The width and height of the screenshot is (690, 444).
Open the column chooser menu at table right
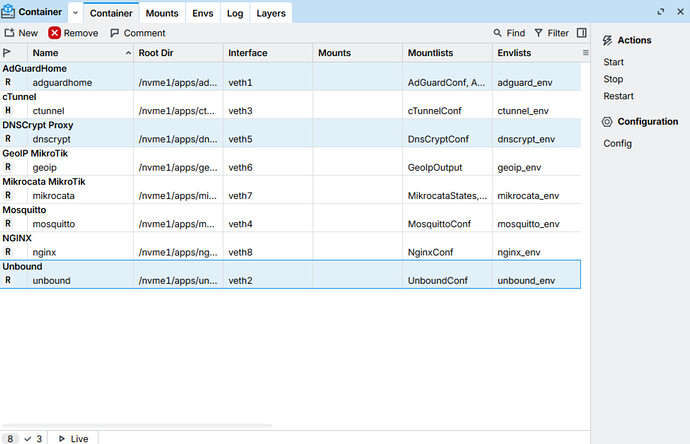coord(585,53)
